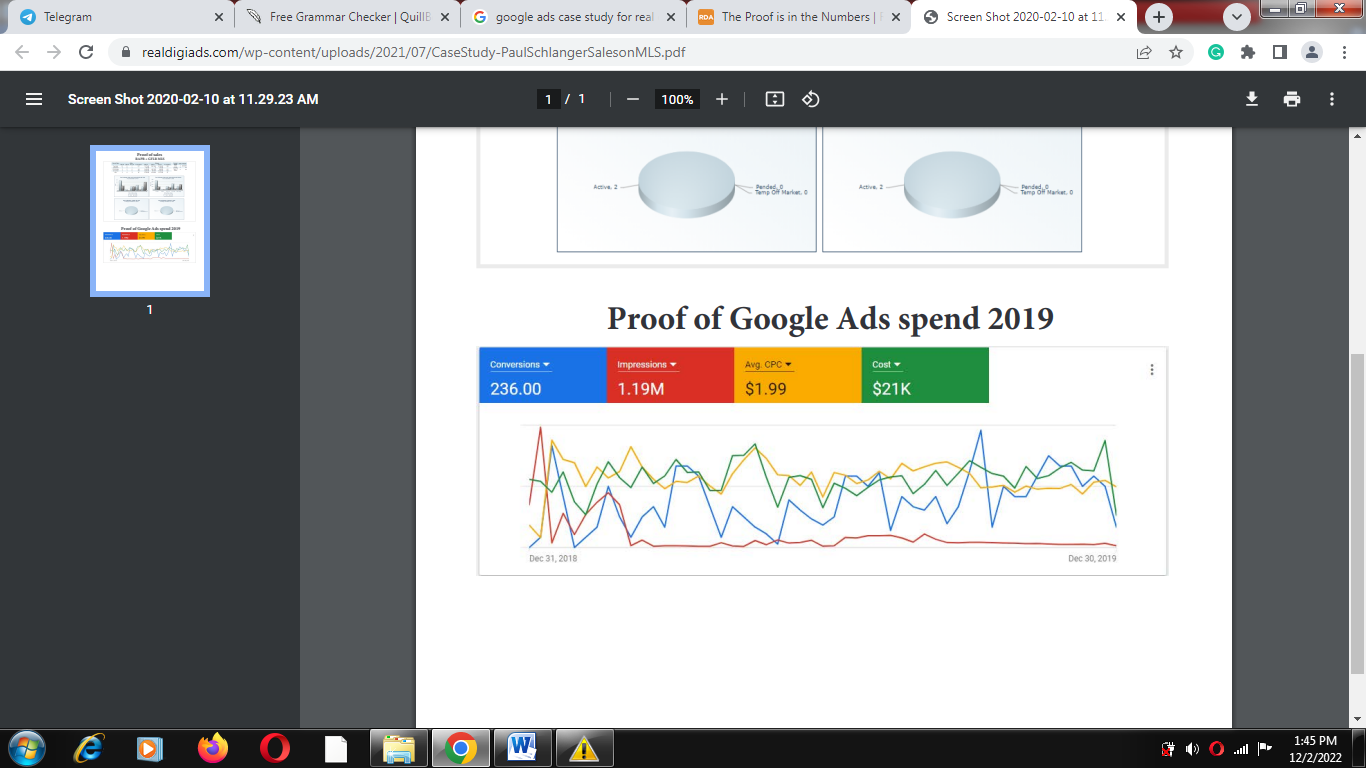Image resolution: width=1366 pixels, height=768 pixels.
Task: Bookmark this page with the star icon
Action: (x=1176, y=52)
